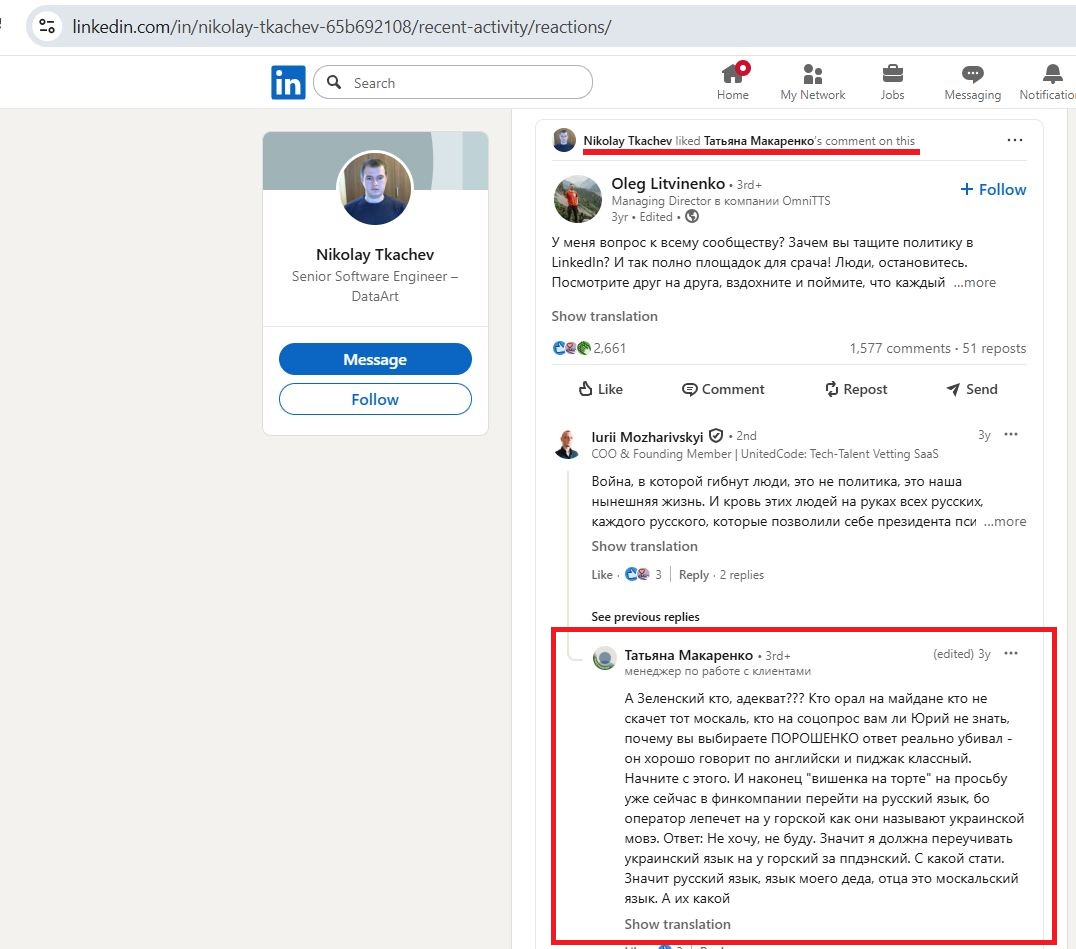The image size is (1076, 949).
Task: See previous replies in comment thread
Action: pyautogui.click(x=645, y=617)
